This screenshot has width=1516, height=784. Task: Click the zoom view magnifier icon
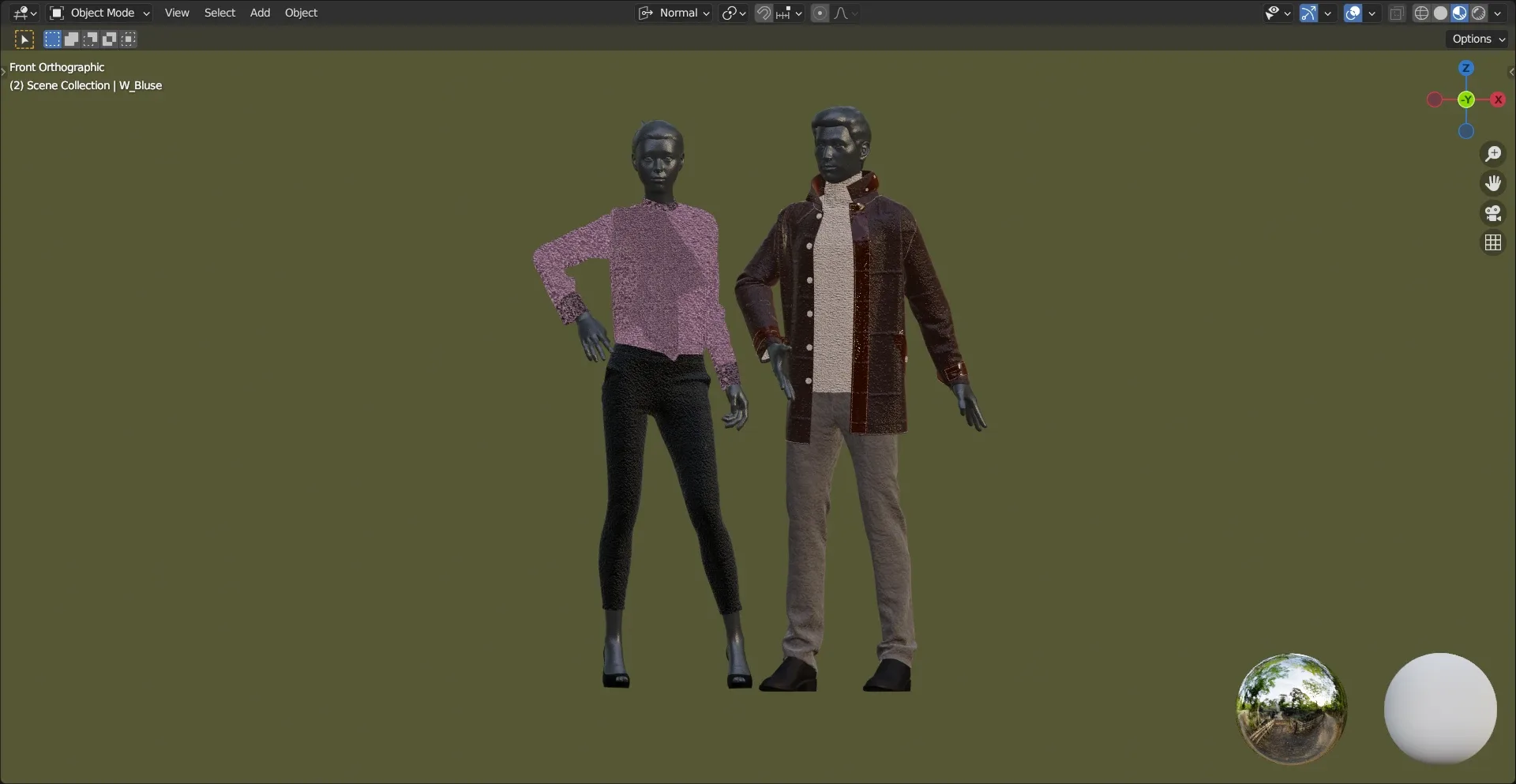pos(1493,153)
